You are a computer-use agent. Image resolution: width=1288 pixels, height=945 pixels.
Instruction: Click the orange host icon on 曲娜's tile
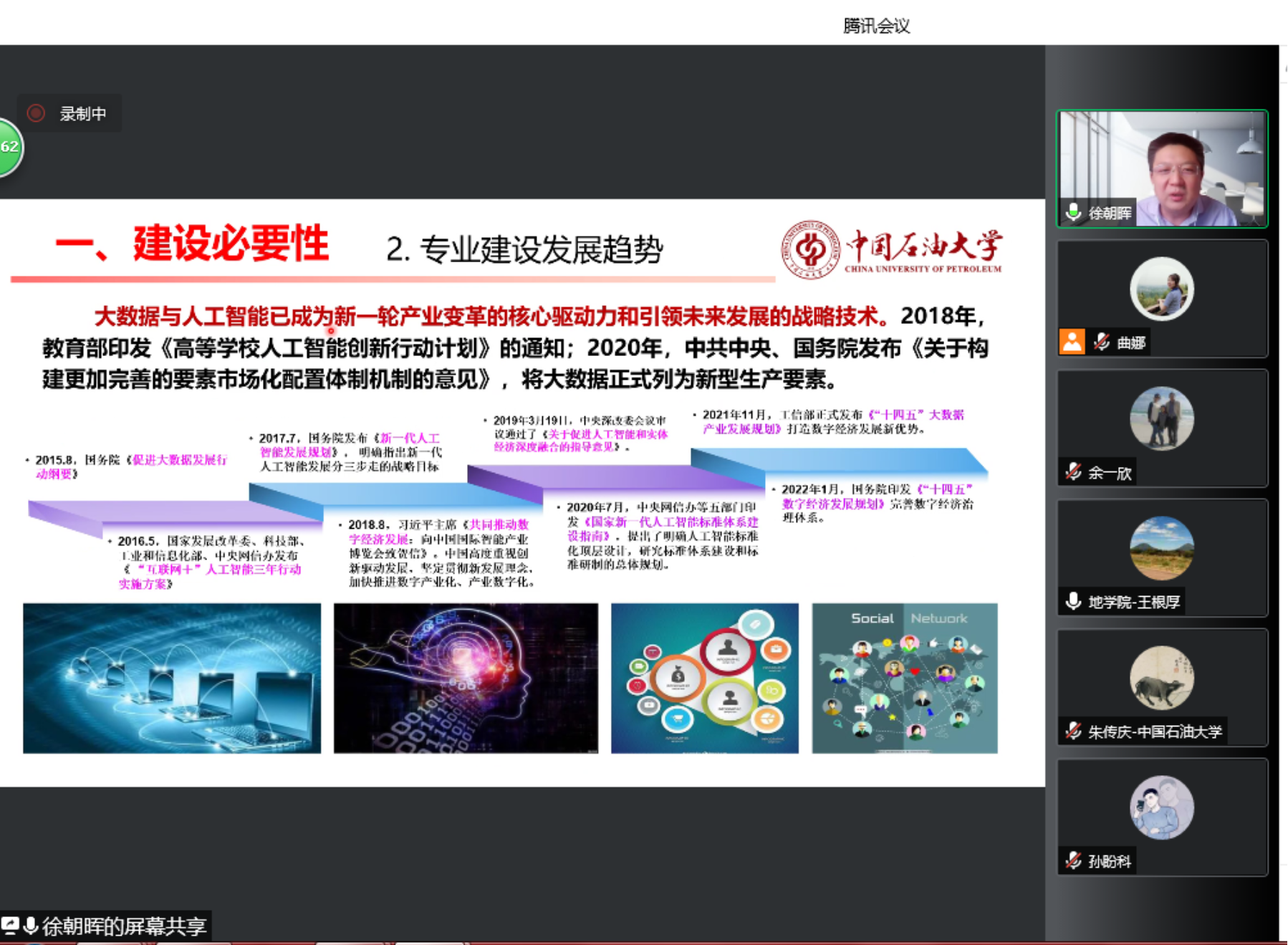(1072, 342)
